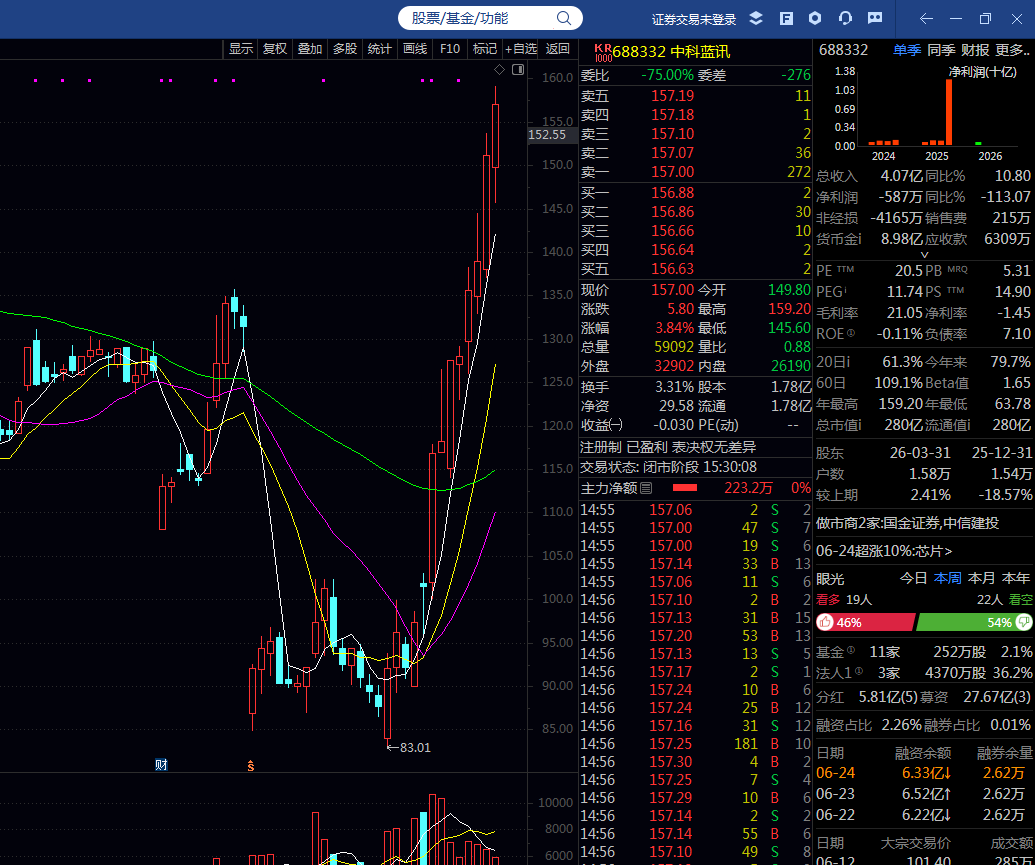Screen dimensions: 1035x865
Task: Add stock via +自选 button
Action: pyautogui.click(x=521, y=49)
